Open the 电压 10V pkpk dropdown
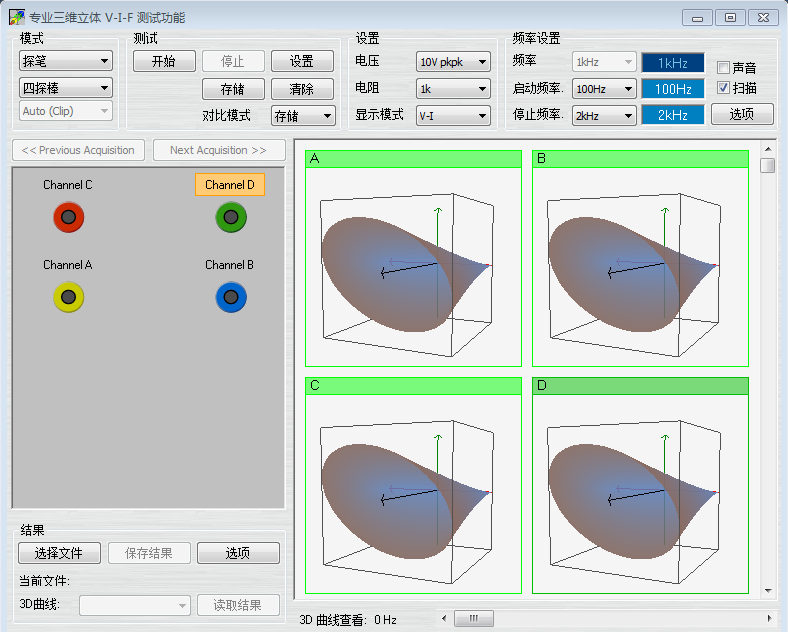 (x=453, y=62)
